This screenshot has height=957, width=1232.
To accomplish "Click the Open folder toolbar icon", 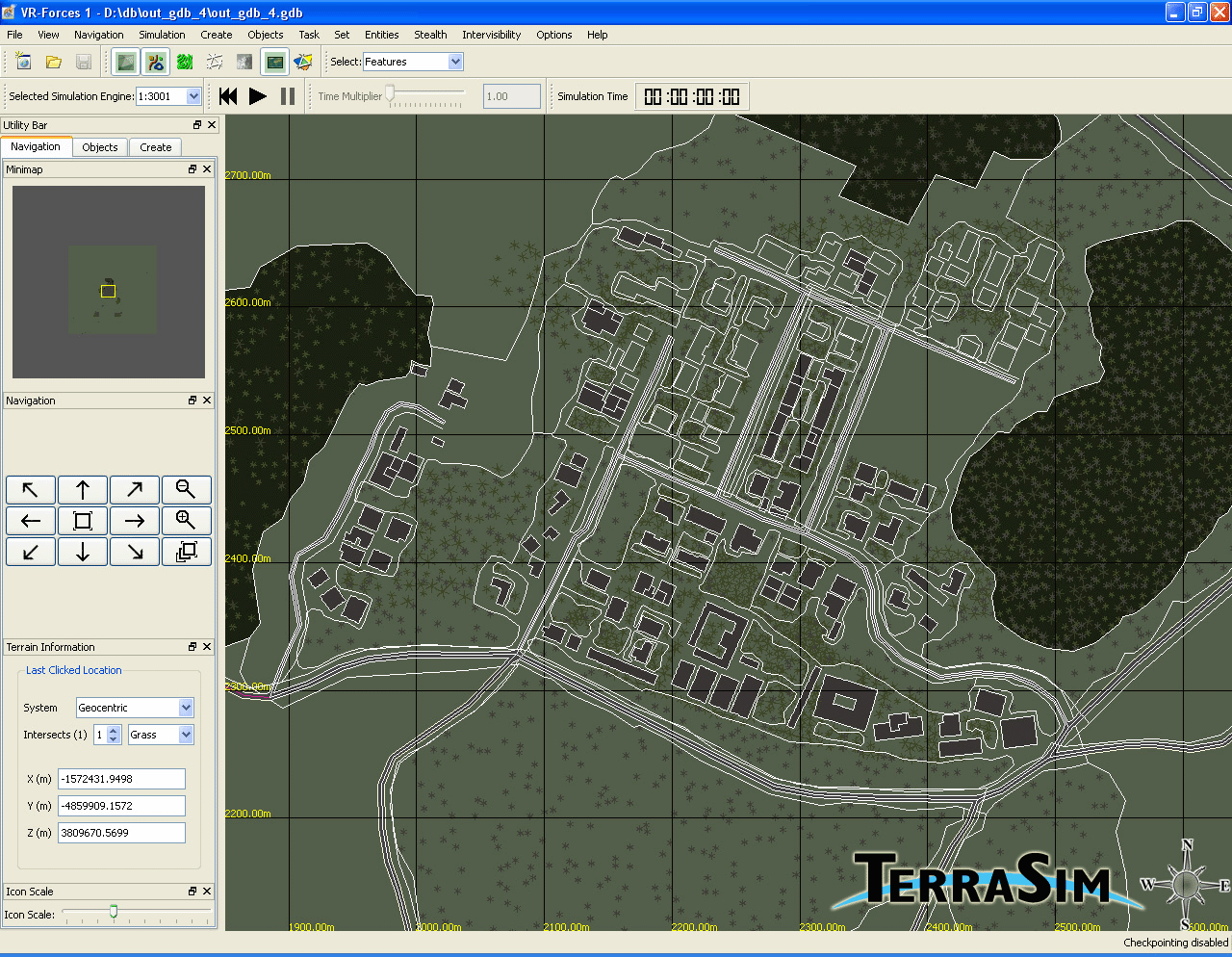I will pyautogui.click(x=54, y=62).
